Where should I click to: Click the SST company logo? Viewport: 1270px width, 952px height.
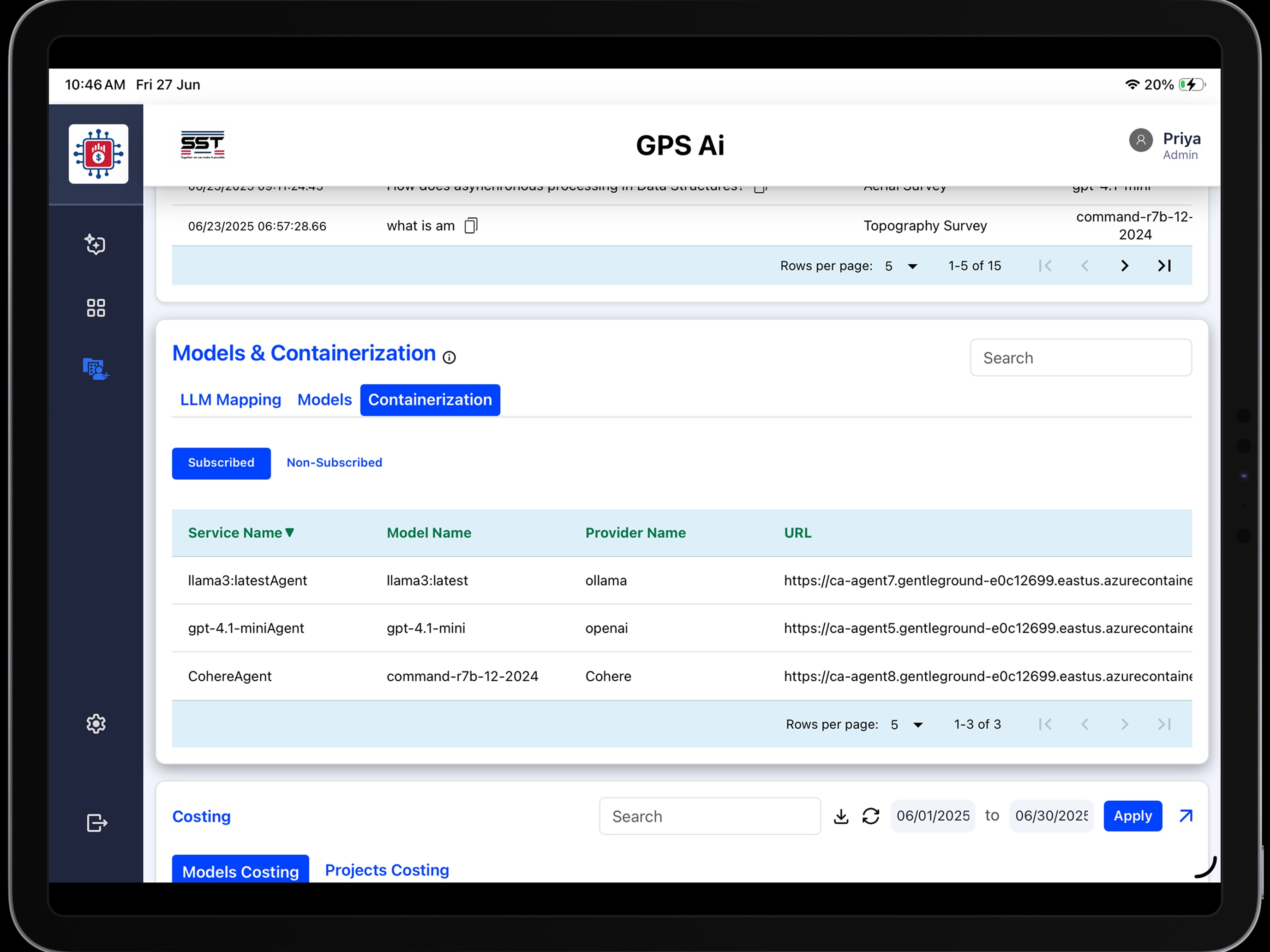(x=203, y=145)
